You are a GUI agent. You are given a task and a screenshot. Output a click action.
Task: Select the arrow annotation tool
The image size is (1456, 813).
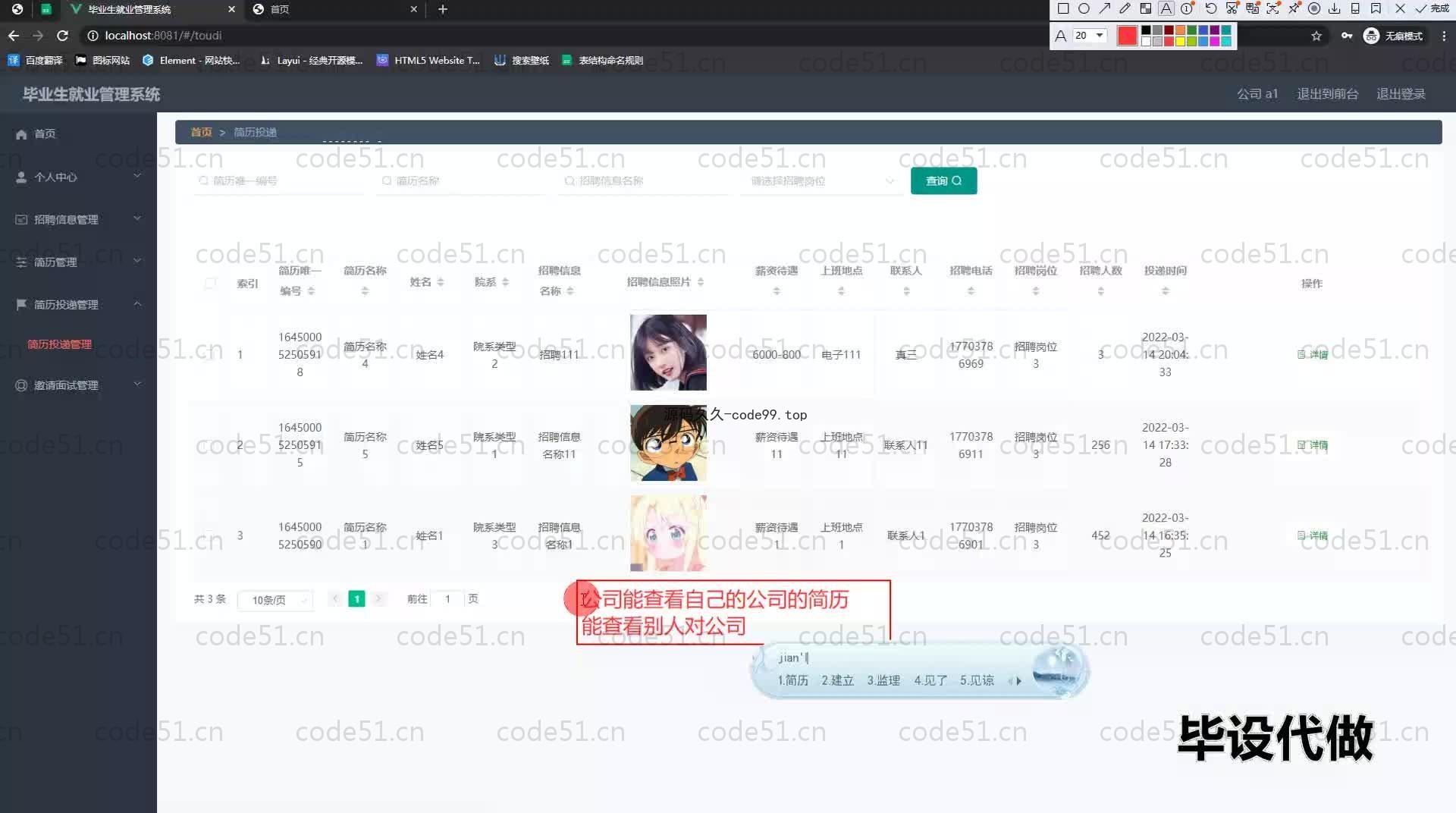click(x=1105, y=9)
